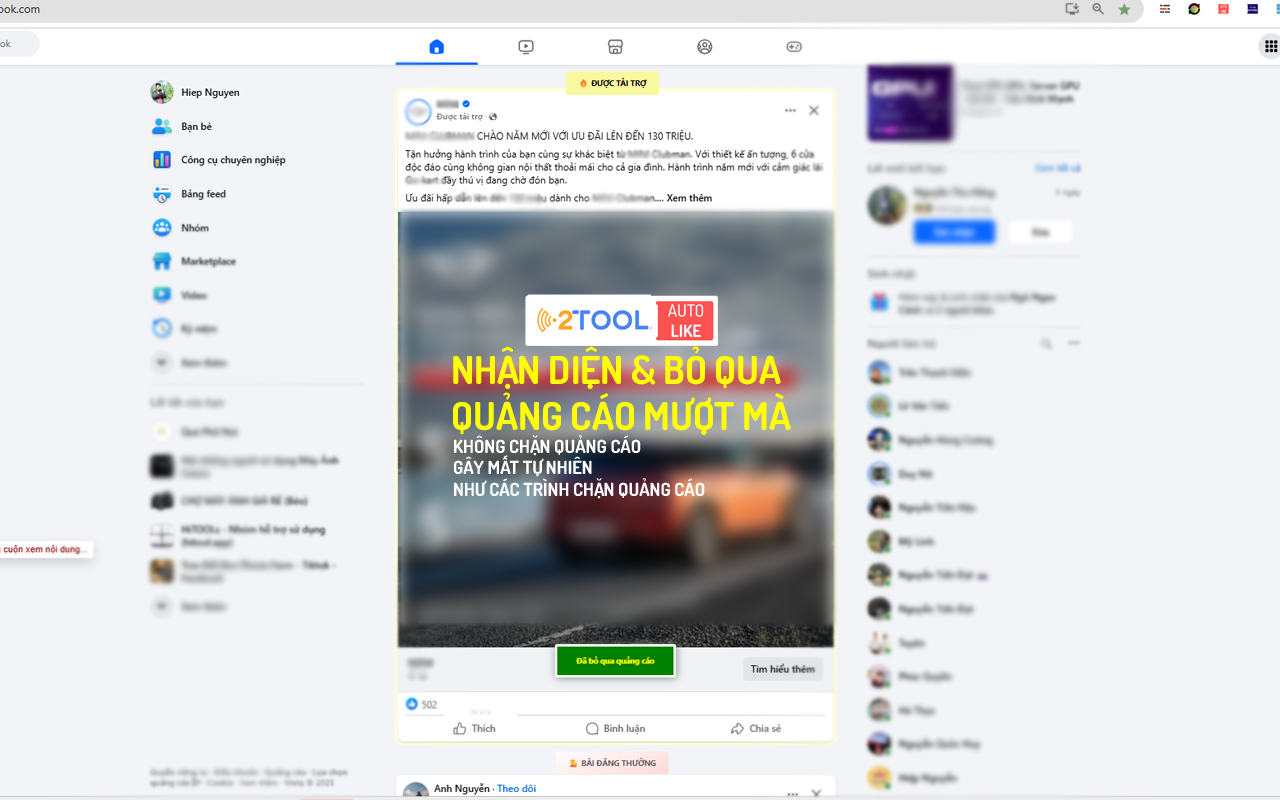Open the contacts list options menu
This screenshot has height=800, width=1280.
[x=1073, y=343]
